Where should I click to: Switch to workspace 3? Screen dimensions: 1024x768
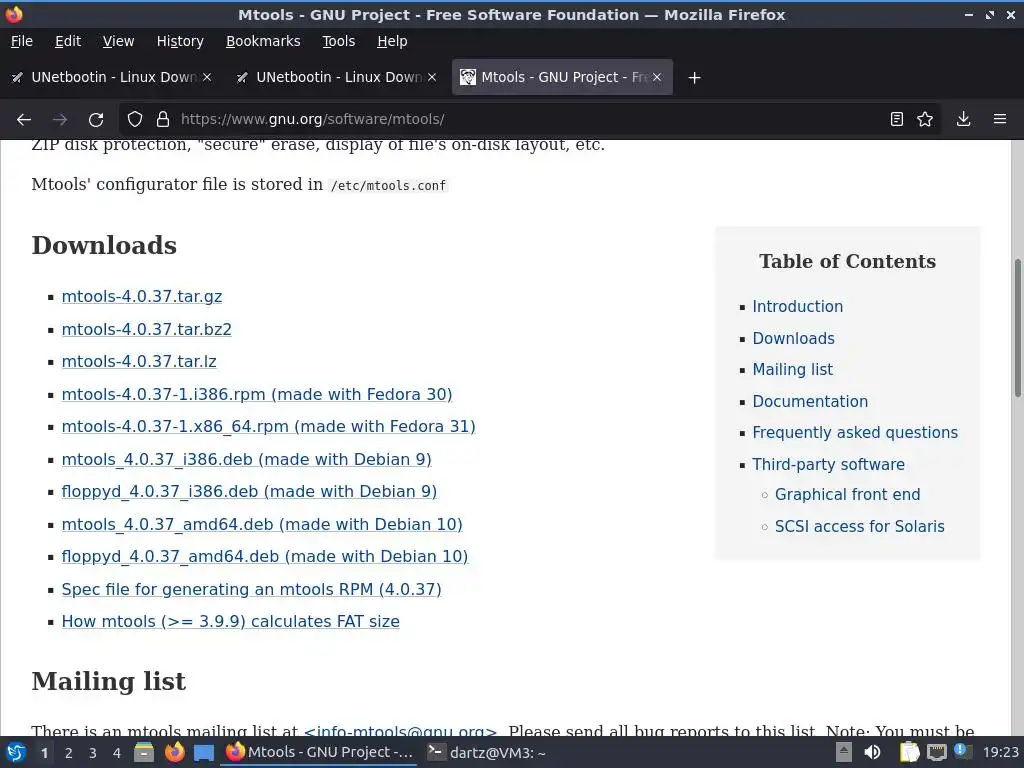click(x=93, y=753)
